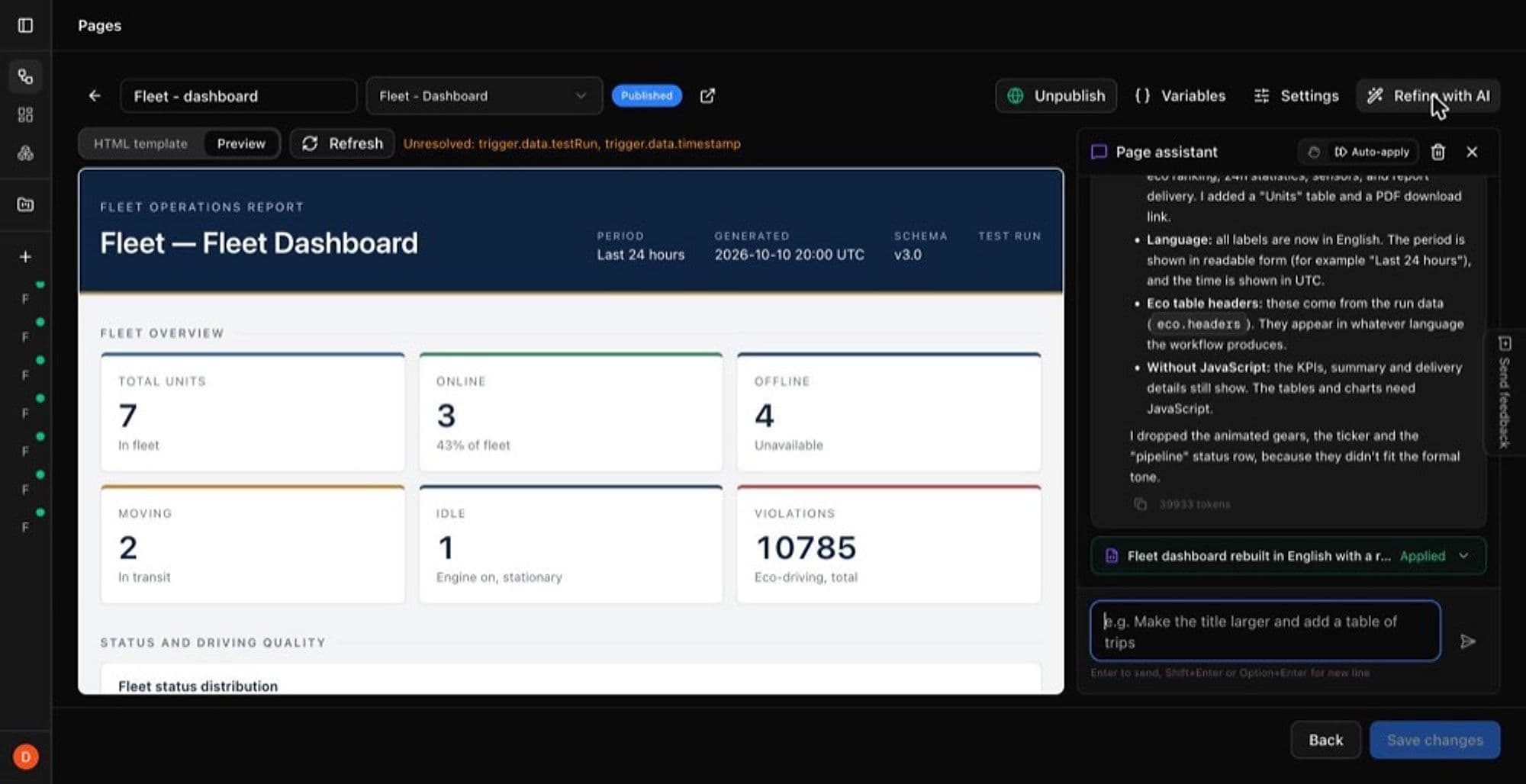The height and width of the screenshot is (784, 1526).
Task: Open the four-squares grid icon in the sidebar
Action: point(25,114)
